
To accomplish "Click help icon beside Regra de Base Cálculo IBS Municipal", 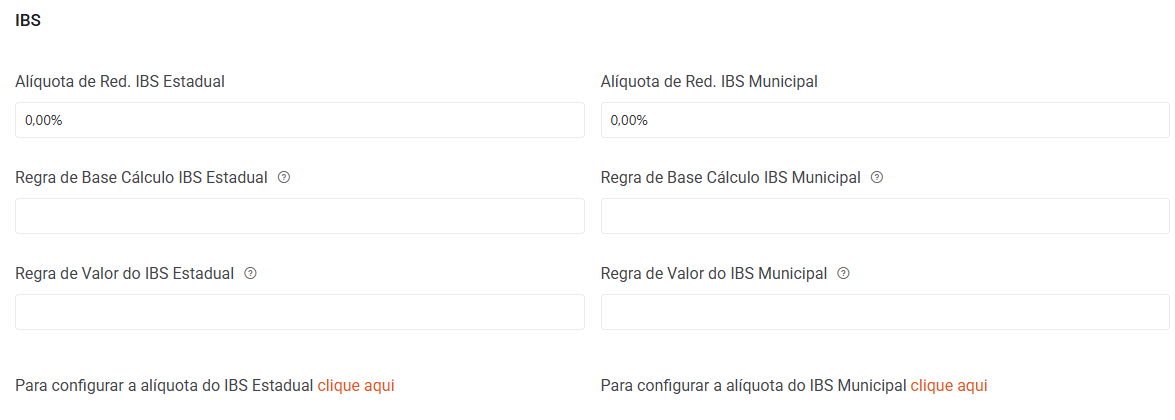I will [877, 177].
